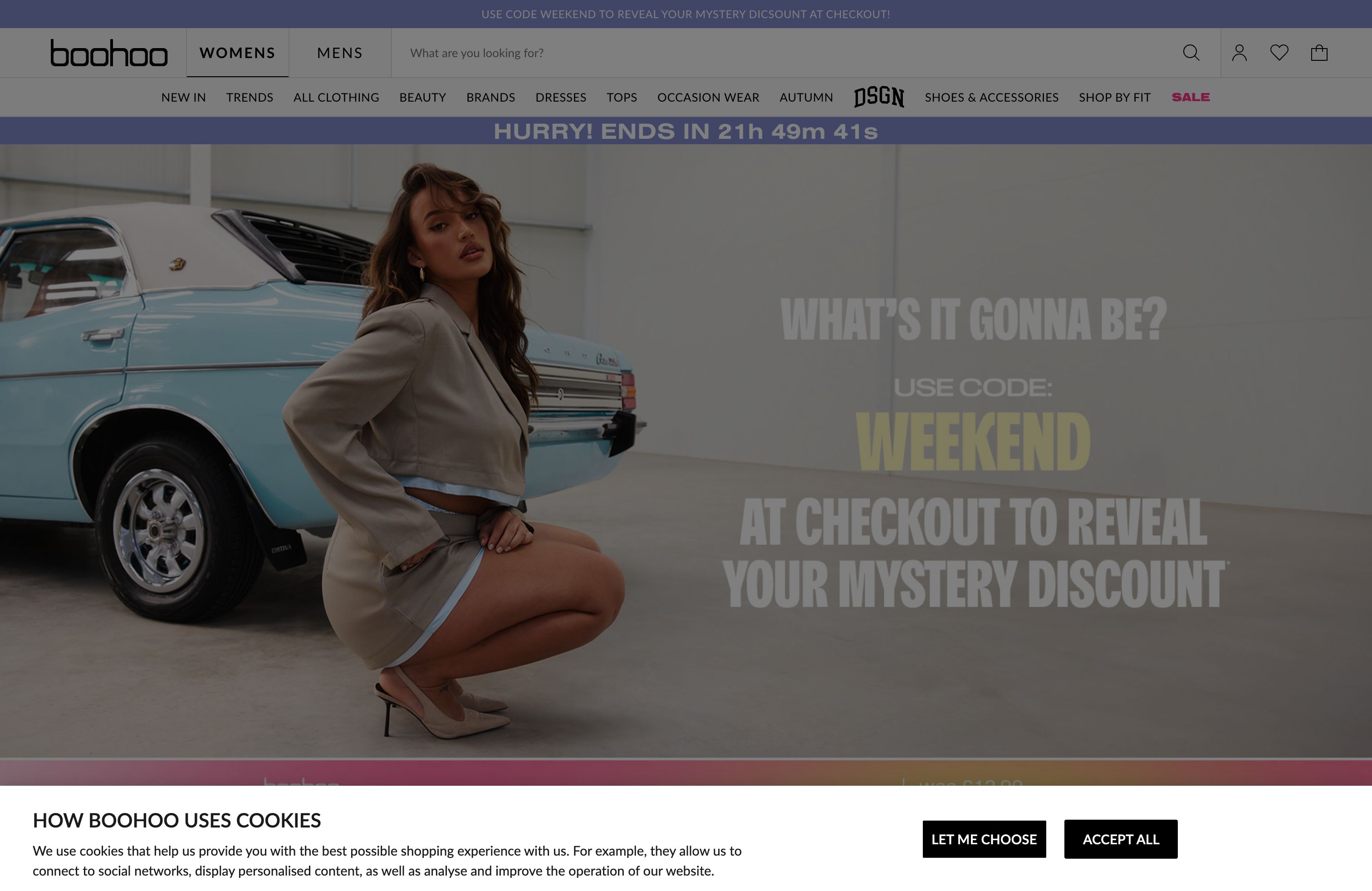
Task: Open the account profile icon
Action: click(x=1240, y=53)
